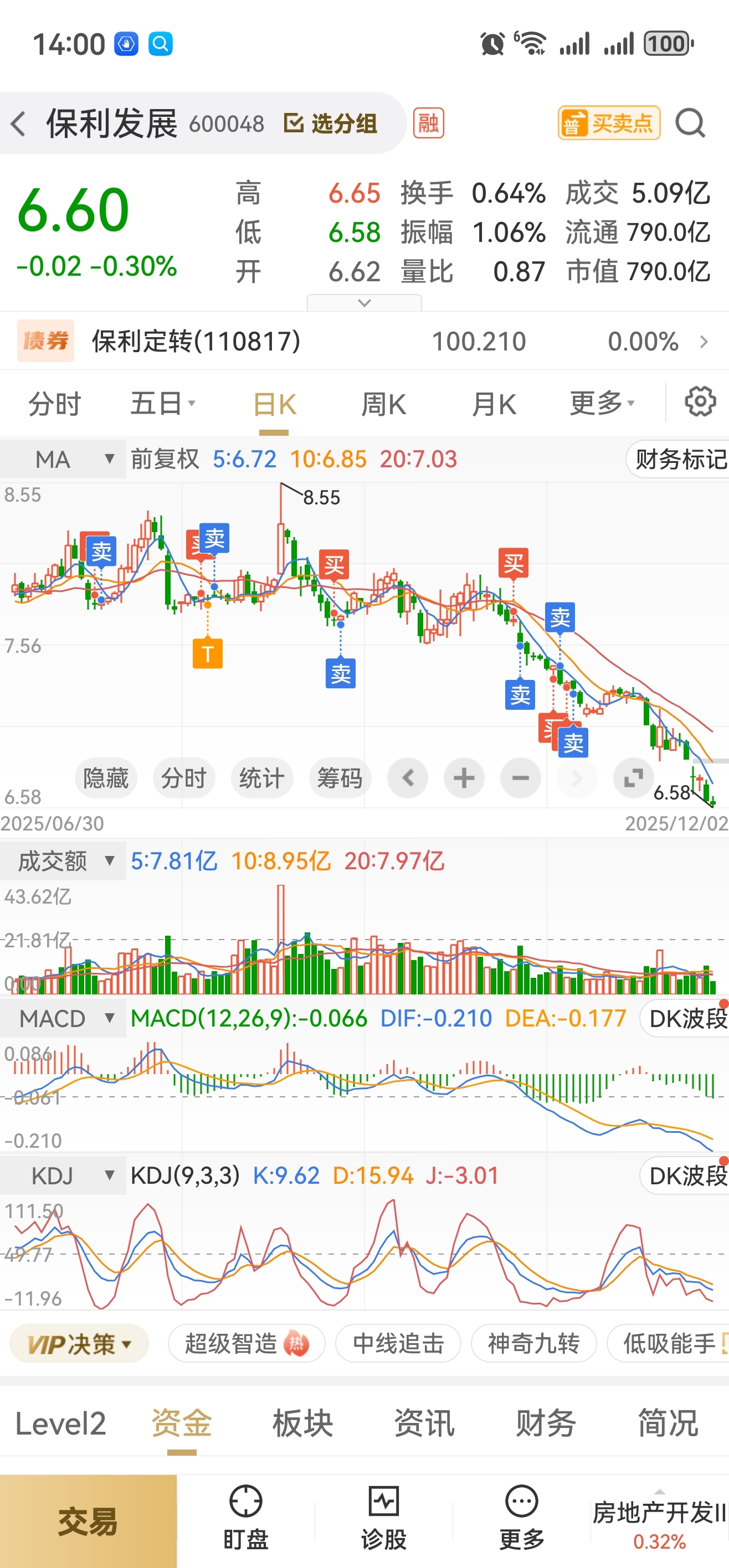Tap the battery 100 indicator
729x1568 pixels.
point(669,44)
